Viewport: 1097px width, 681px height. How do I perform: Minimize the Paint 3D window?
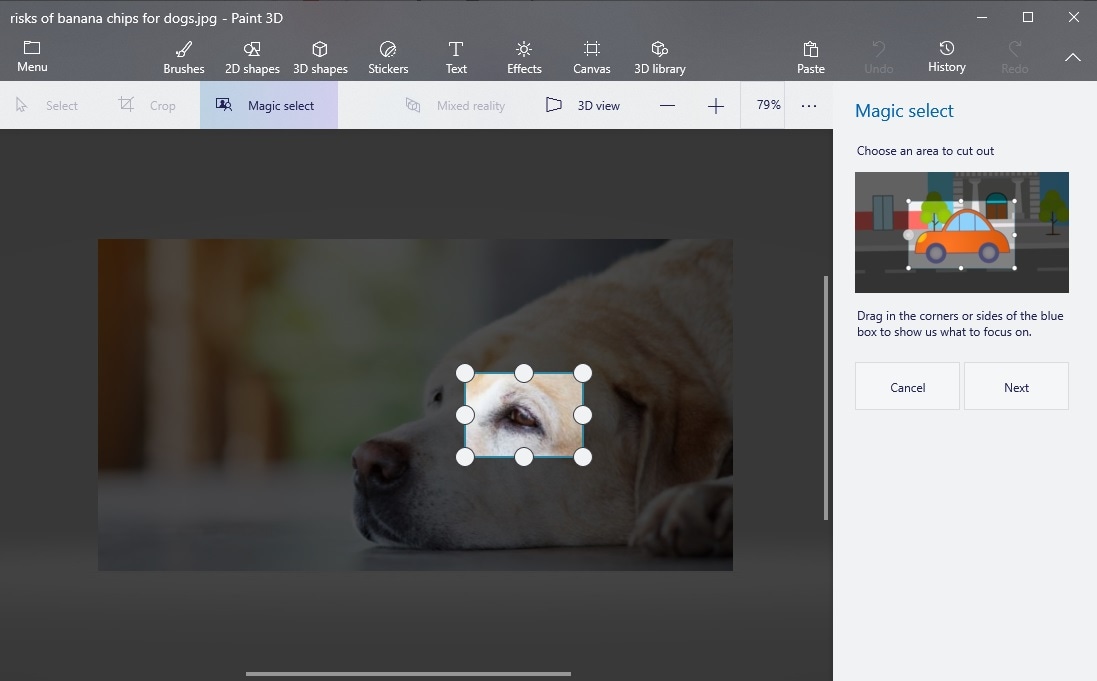click(x=982, y=17)
